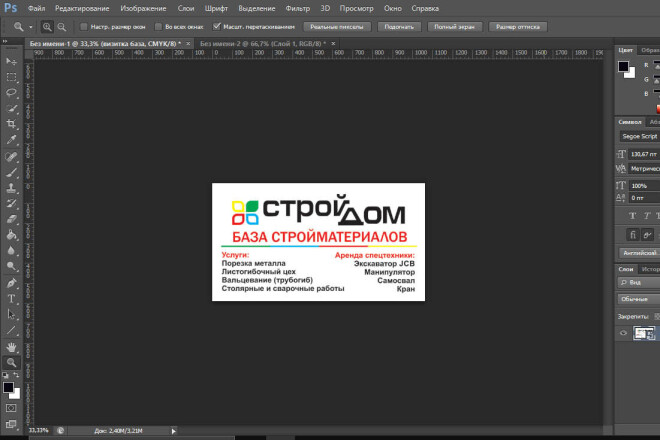
Task: Open the Окно menu
Action: pyautogui.click(x=393, y=8)
